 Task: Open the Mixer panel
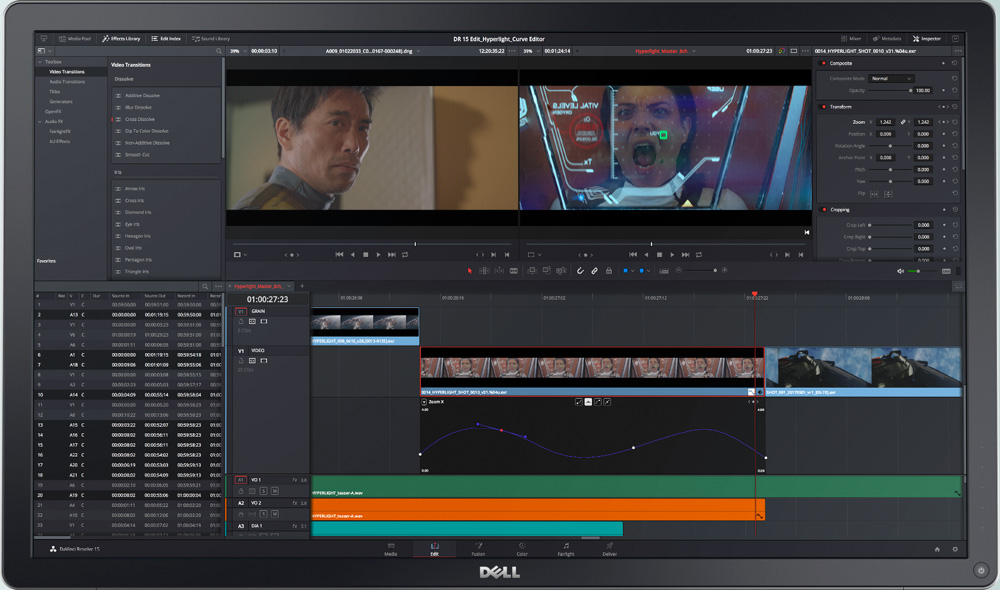[851, 39]
